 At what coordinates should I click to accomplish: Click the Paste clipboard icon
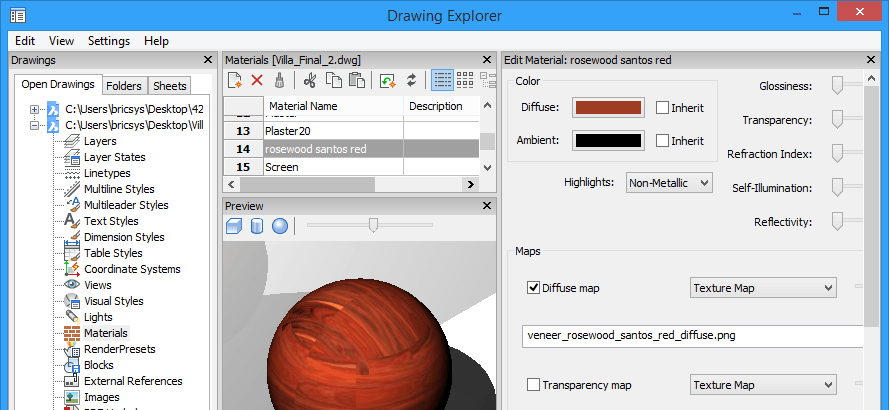click(357, 81)
